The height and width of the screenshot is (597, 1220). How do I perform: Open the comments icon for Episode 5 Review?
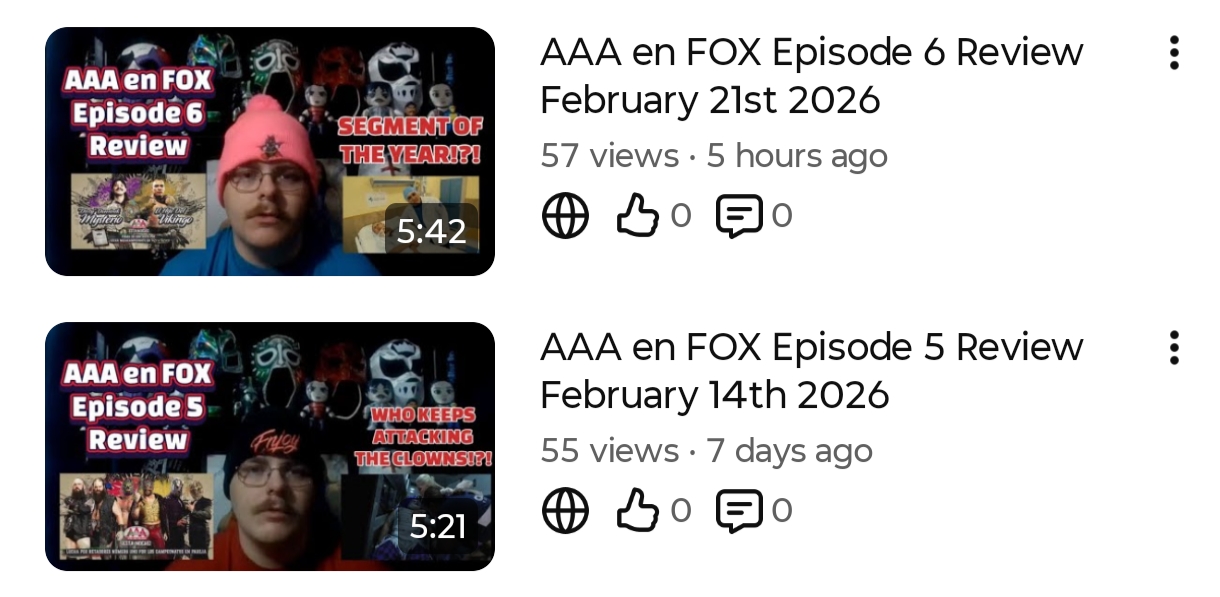point(739,511)
